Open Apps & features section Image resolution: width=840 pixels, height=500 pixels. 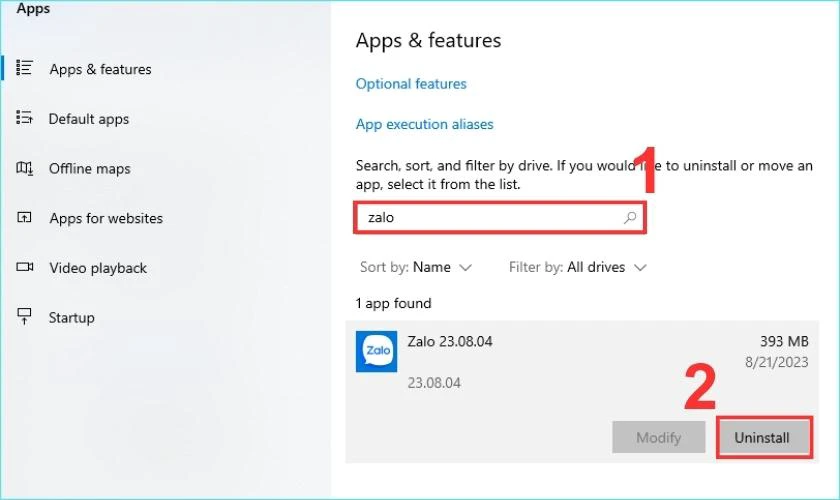point(100,69)
